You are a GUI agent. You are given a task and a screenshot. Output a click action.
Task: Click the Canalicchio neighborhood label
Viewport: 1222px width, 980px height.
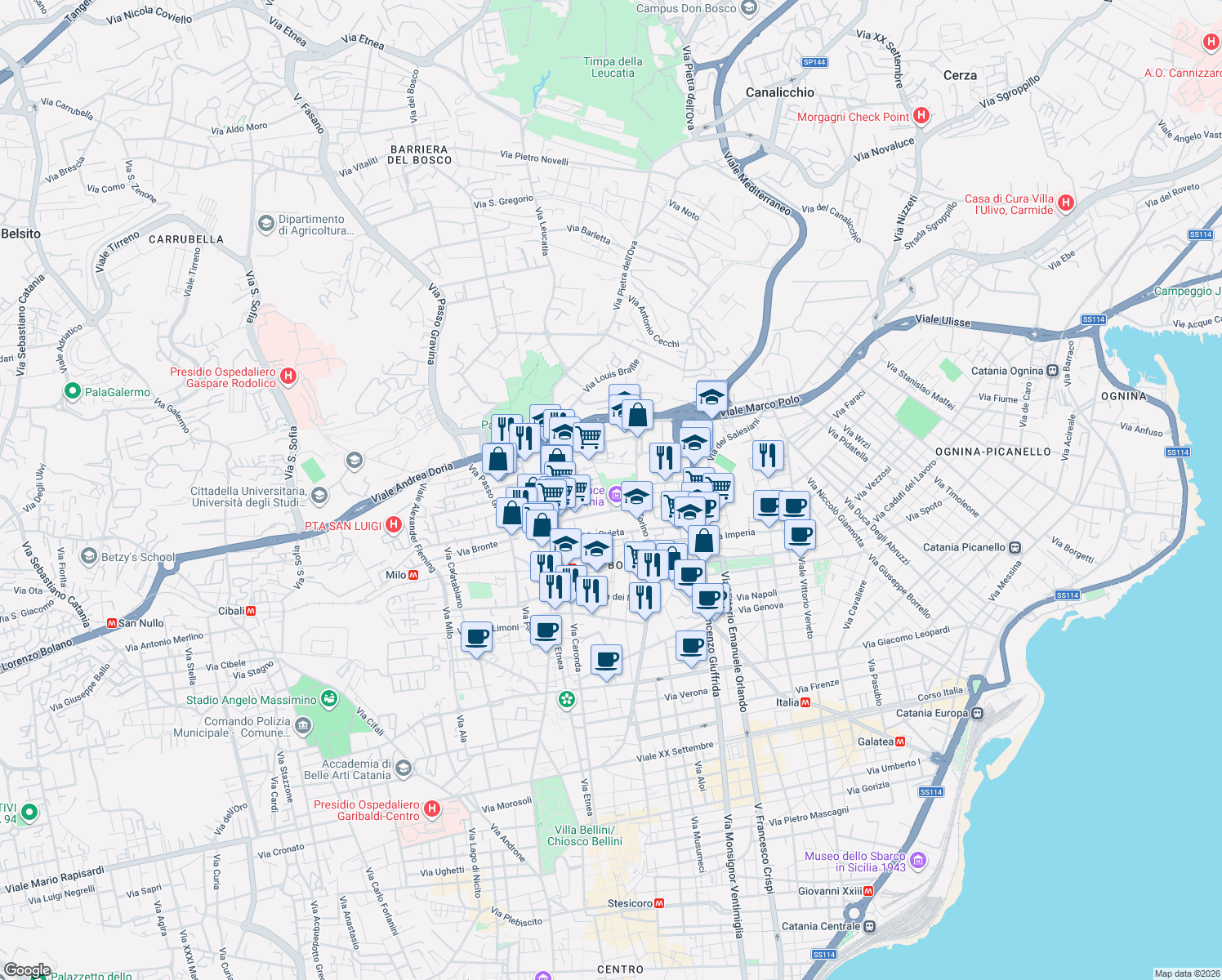pyautogui.click(x=779, y=92)
